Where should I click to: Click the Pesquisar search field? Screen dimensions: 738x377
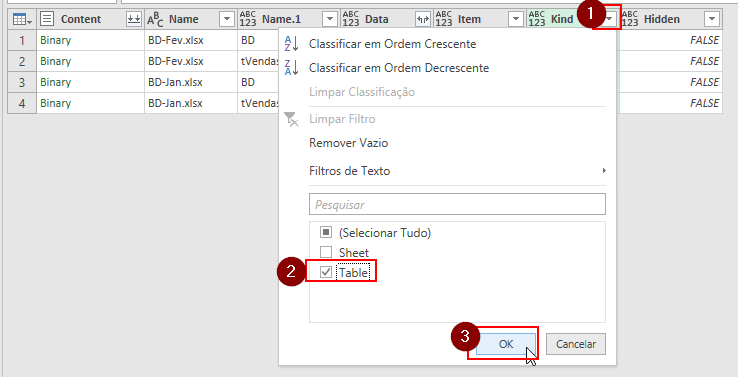click(x=457, y=204)
